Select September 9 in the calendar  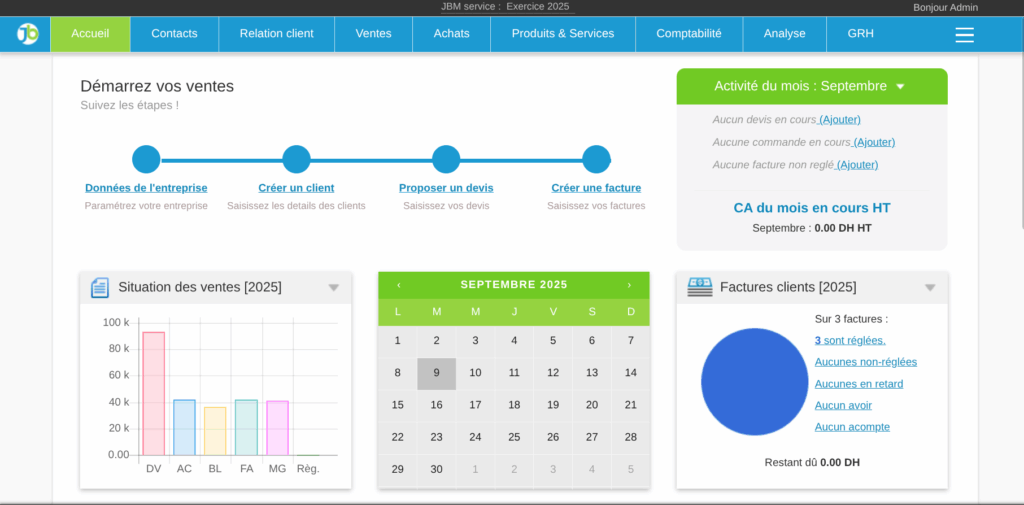click(436, 373)
